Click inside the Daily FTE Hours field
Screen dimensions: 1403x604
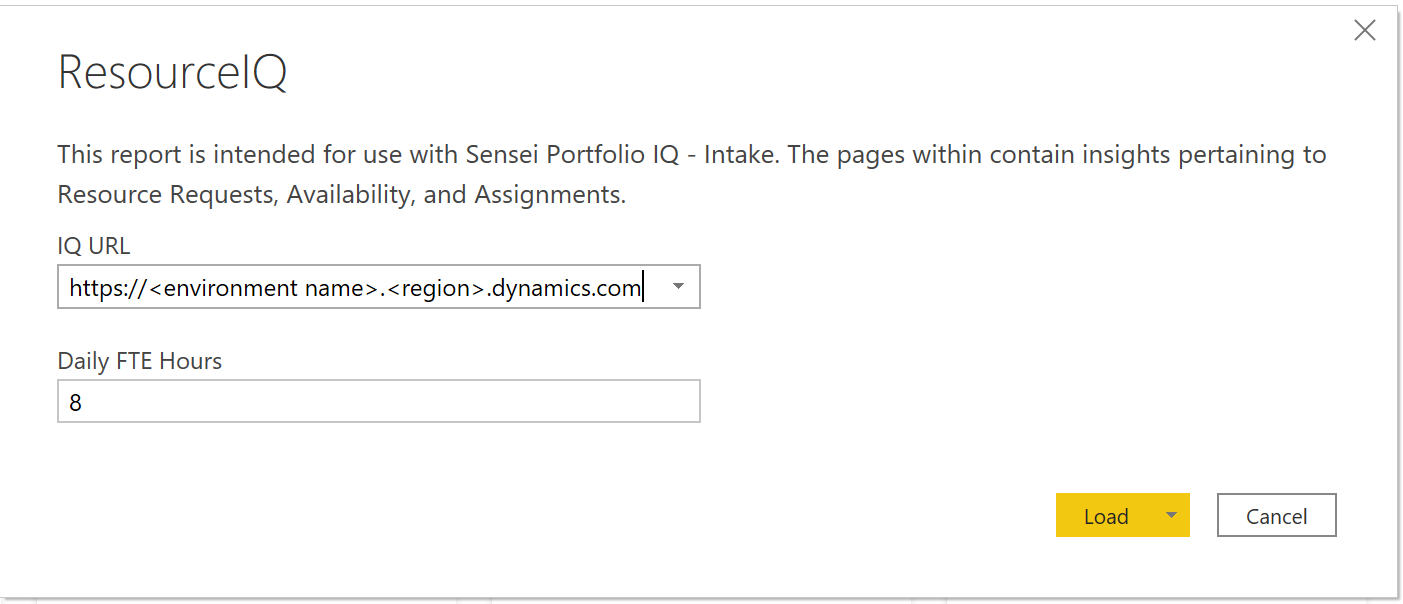coord(378,402)
